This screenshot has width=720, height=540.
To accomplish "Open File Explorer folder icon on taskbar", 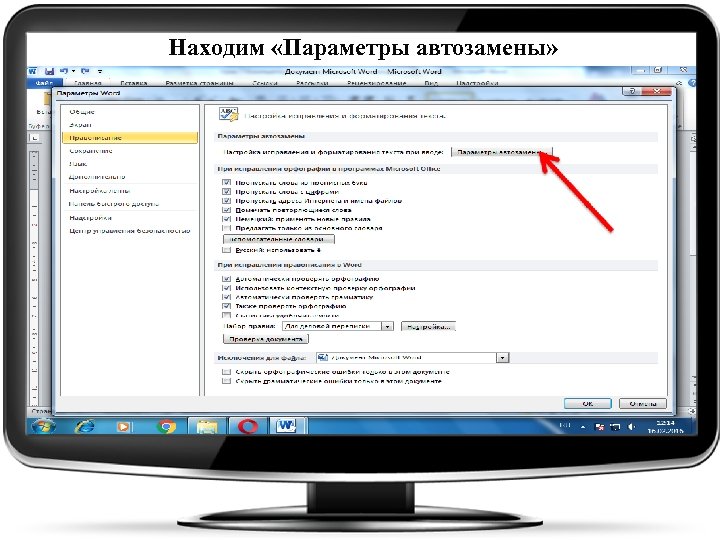I will coord(207,427).
